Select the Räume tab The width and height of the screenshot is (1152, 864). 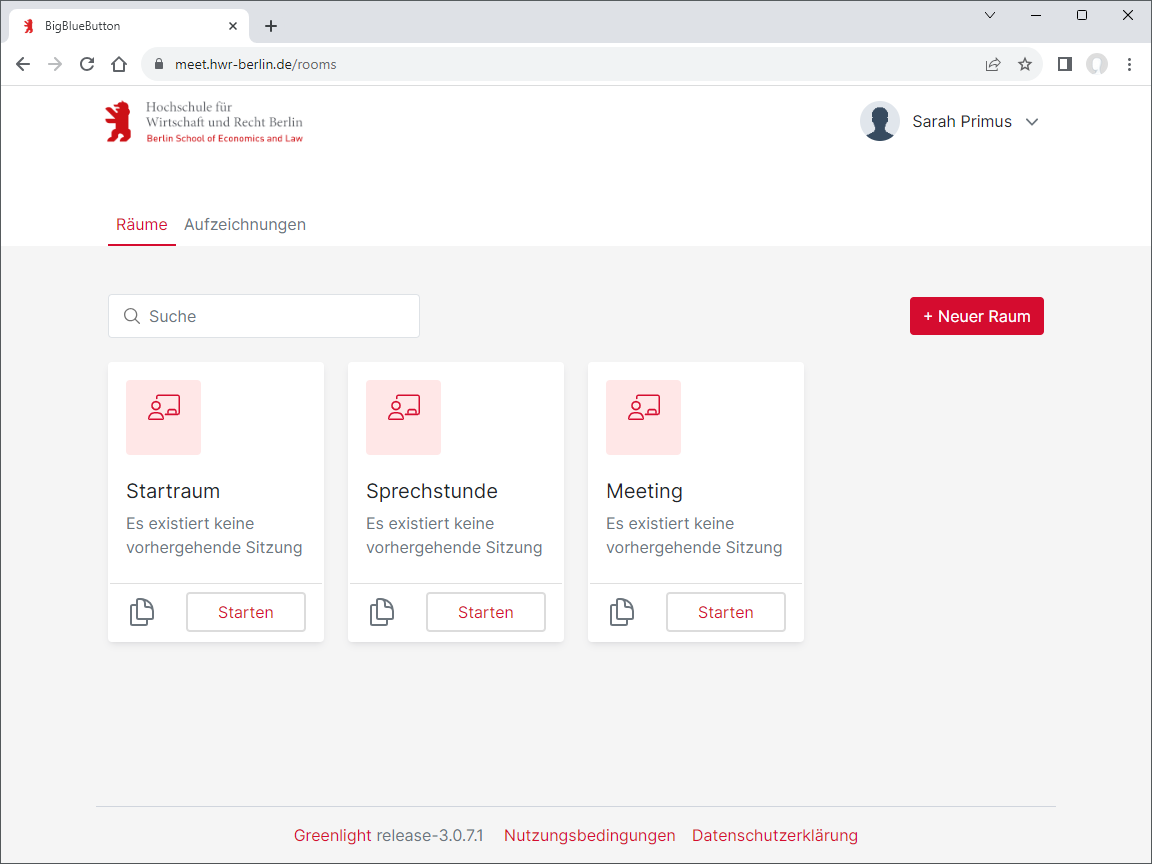pyautogui.click(x=142, y=224)
